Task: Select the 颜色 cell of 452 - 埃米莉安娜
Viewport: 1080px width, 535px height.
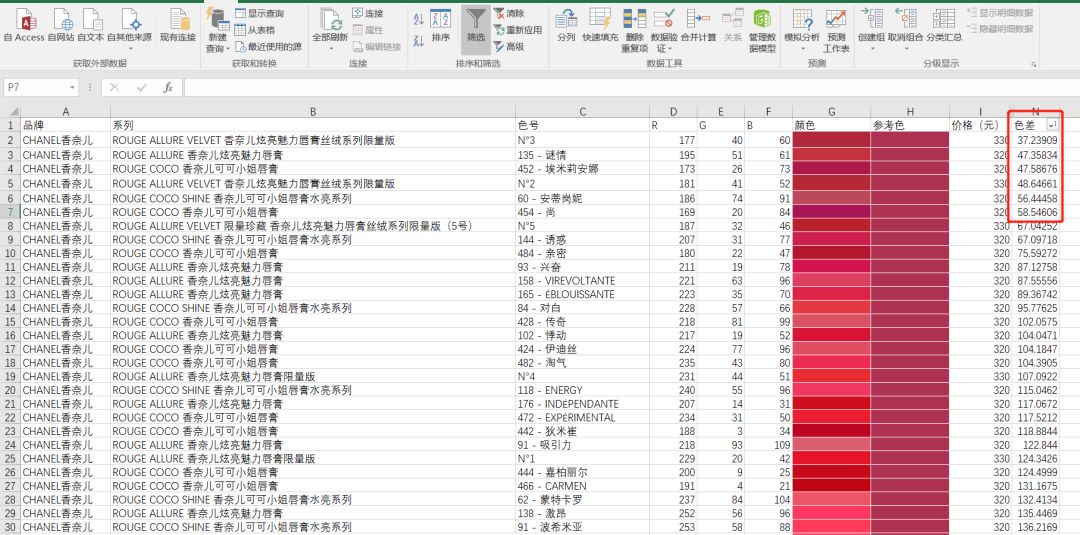Action: 831,168
